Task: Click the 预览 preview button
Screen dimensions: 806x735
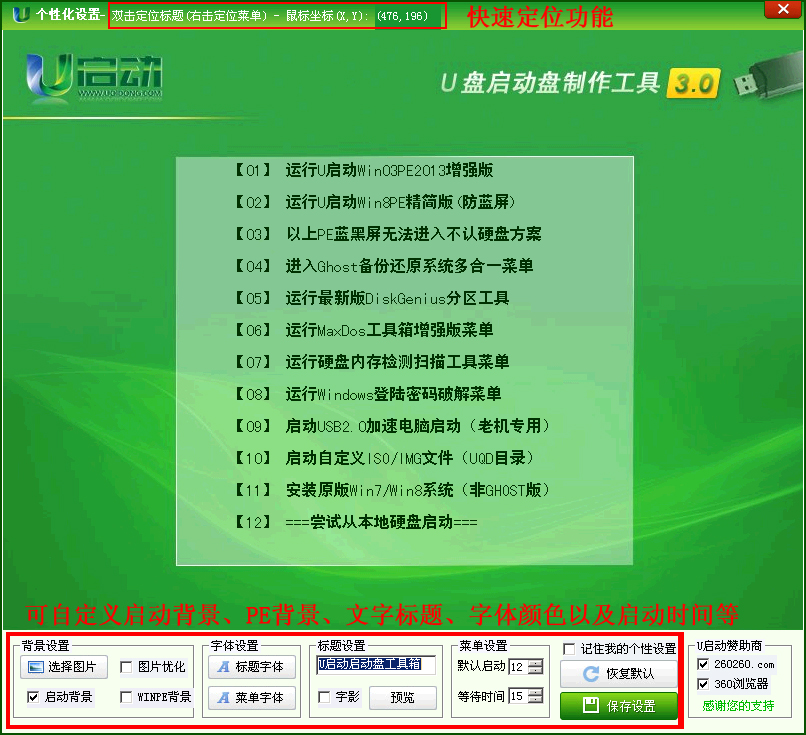Action: (402, 697)
